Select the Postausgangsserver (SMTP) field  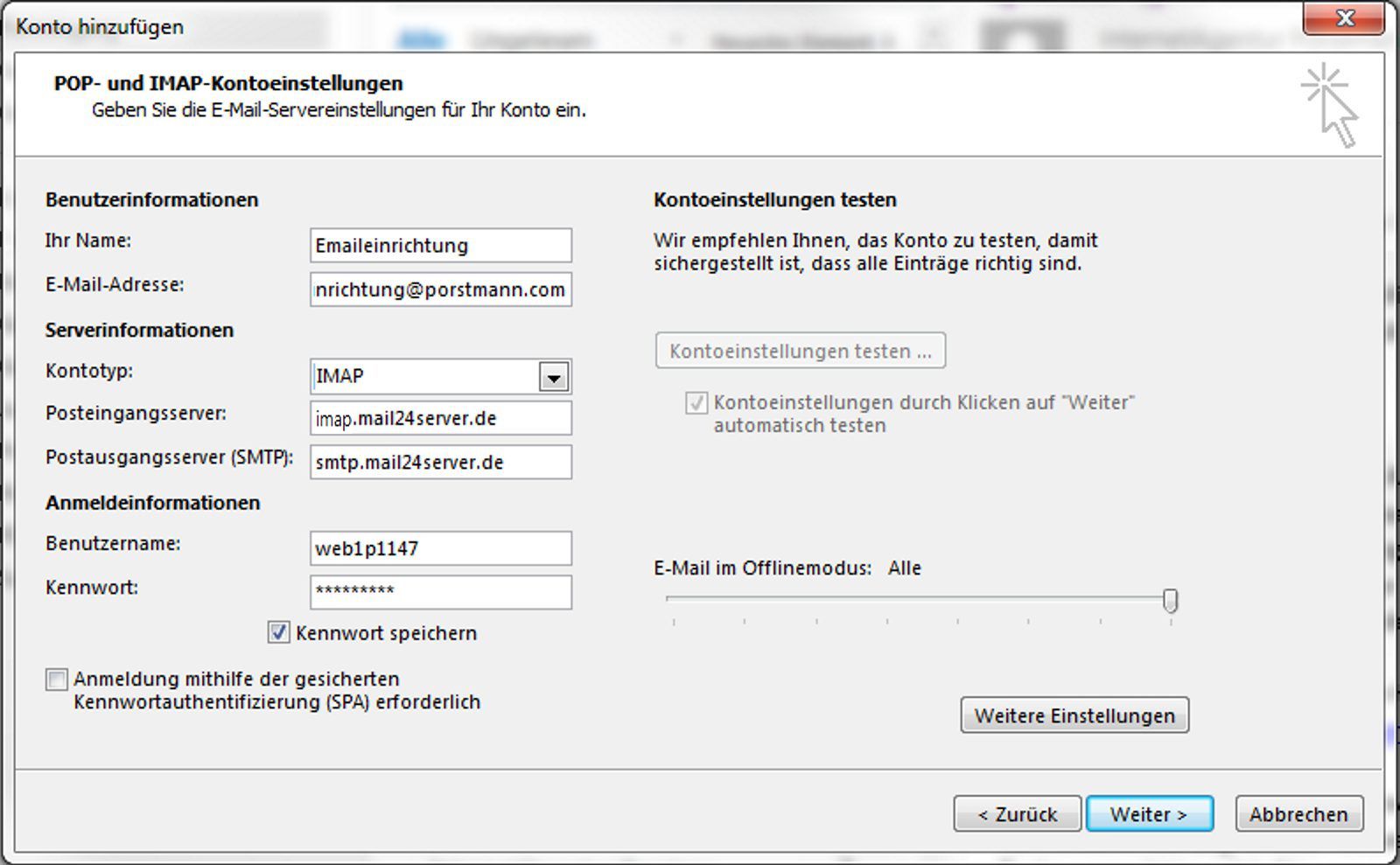[x=440, y=463]
